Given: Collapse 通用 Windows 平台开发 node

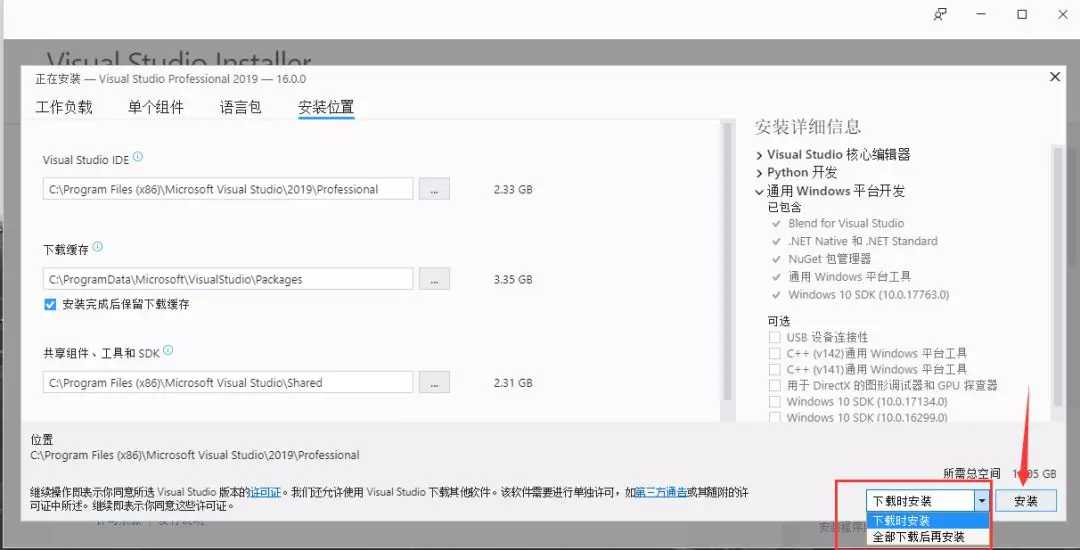Looking at the screenshot, I should pyautogui.click(x=759, y=192).
